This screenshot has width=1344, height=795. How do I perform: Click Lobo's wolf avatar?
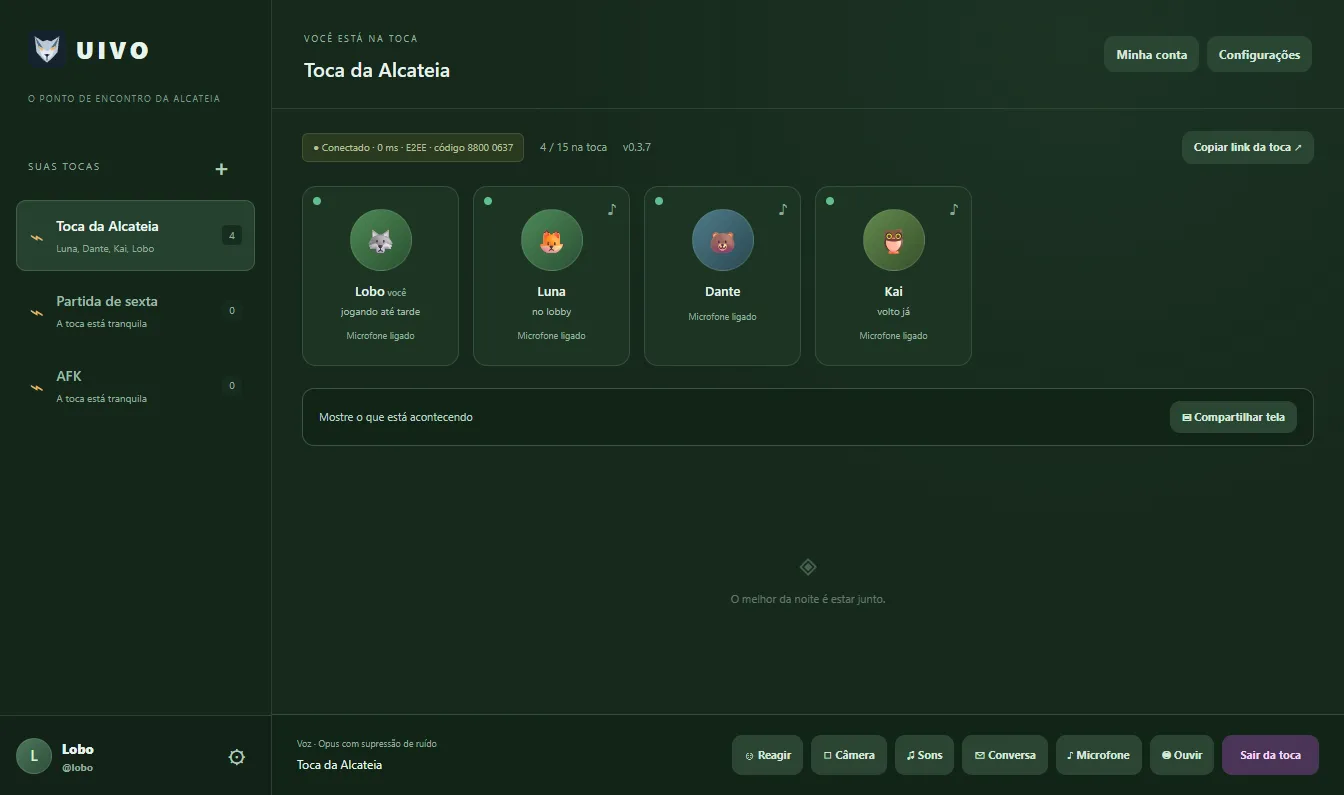tap(381, 240)
